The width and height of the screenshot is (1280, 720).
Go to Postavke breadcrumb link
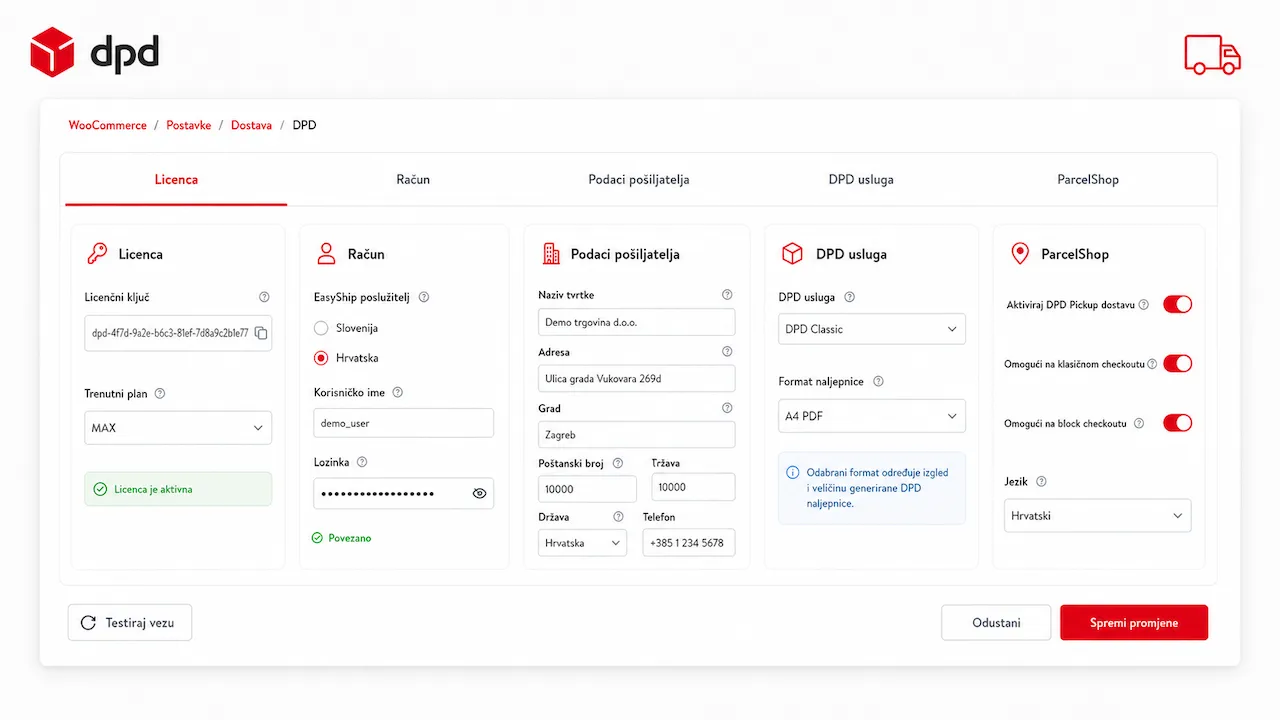[189, 125]
